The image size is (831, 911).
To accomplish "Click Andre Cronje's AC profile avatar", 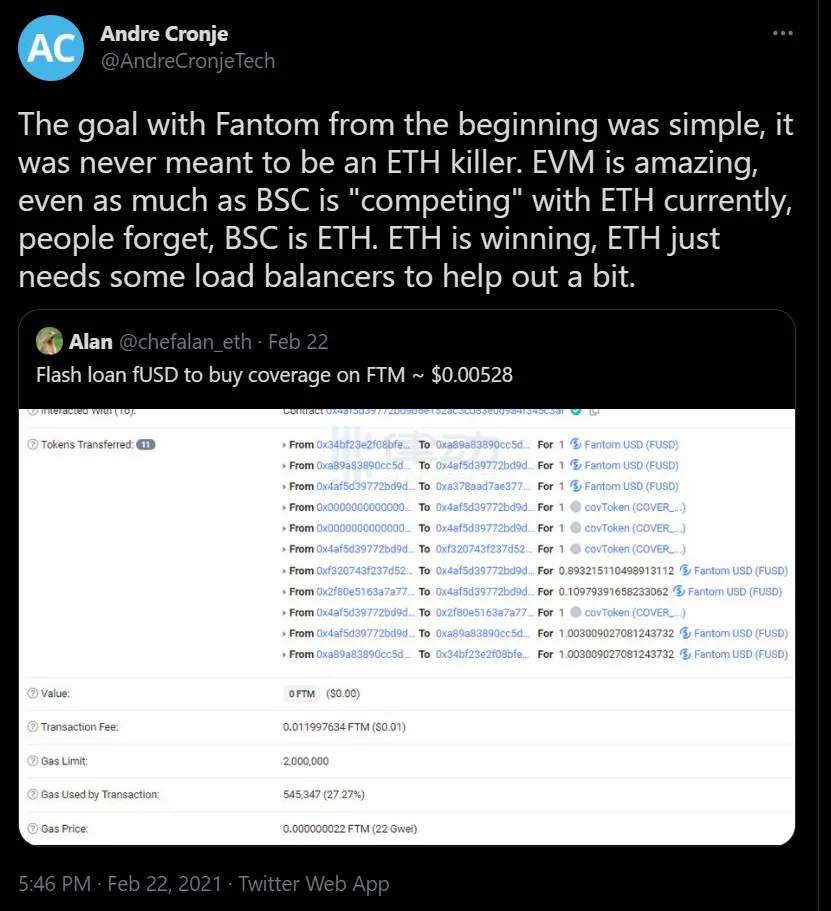I will click(x=51, y=47).
